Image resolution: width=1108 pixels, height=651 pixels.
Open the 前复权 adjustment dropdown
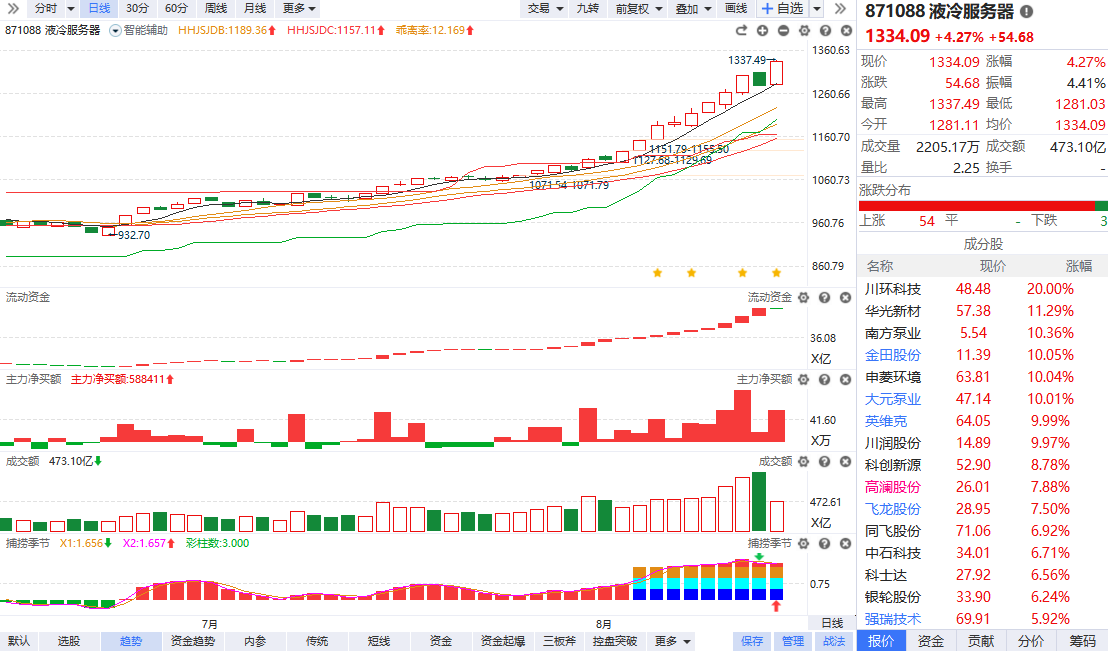pos(638,8)
